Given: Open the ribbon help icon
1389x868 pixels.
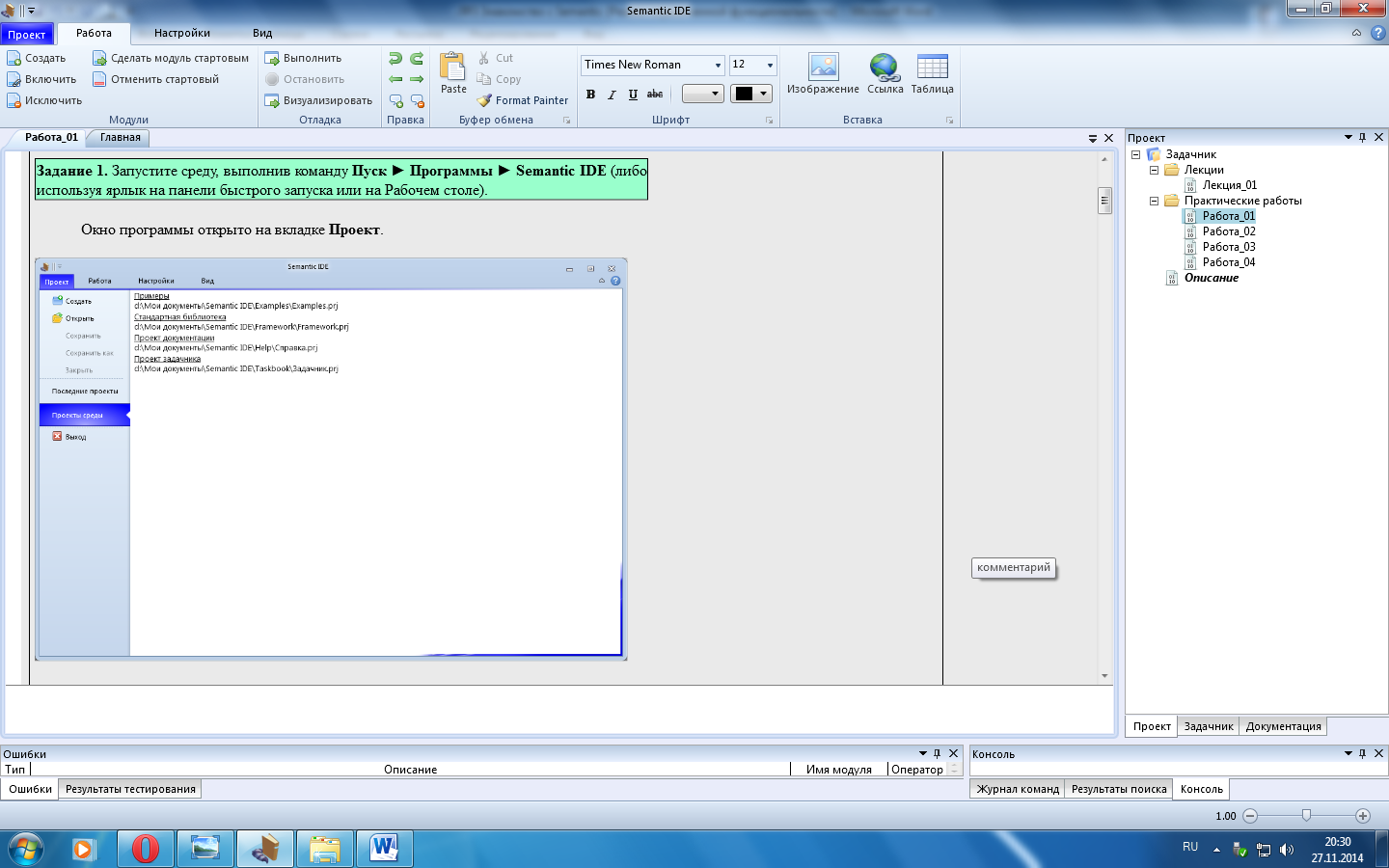Looking at the screenshot, I should (x=1376, y=33).
